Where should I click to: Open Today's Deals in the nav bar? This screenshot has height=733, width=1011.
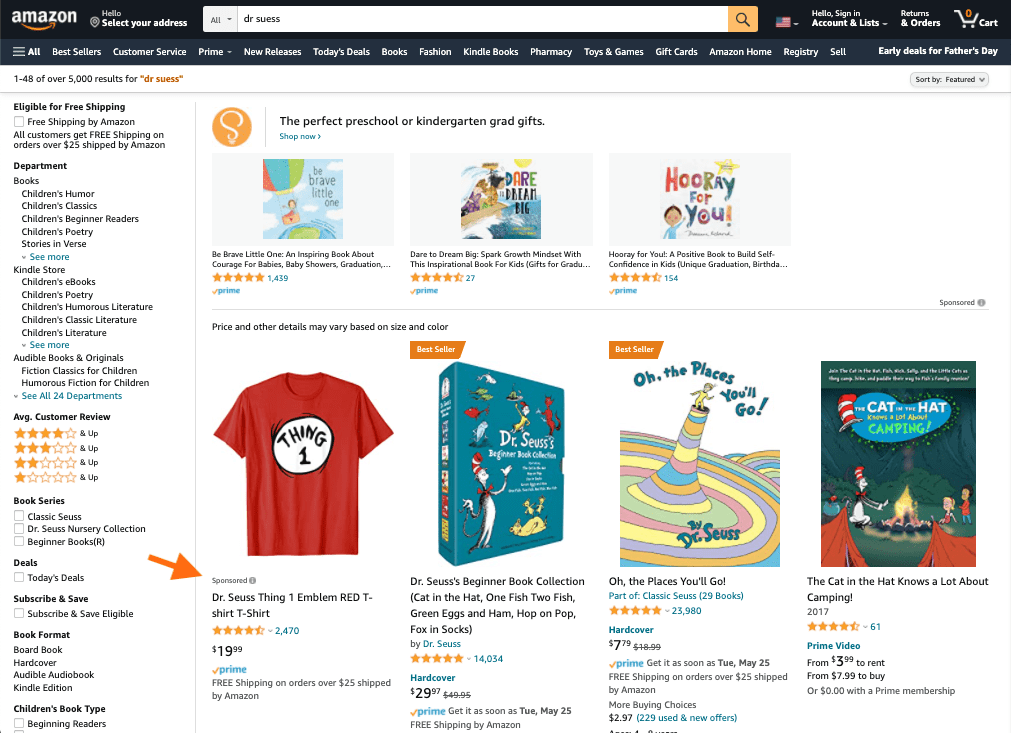click(340, 52)
